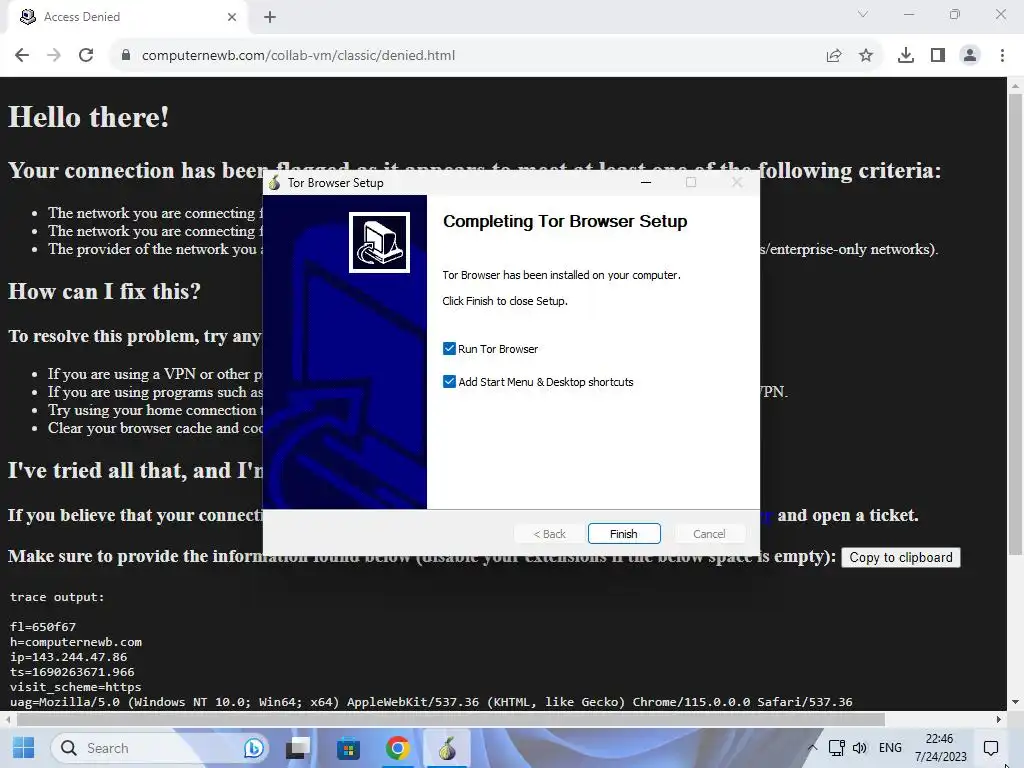This screenshot has width=1024, height=768.
Task: Click the 'h=computernewb.com' trace line
Action: 76,642
